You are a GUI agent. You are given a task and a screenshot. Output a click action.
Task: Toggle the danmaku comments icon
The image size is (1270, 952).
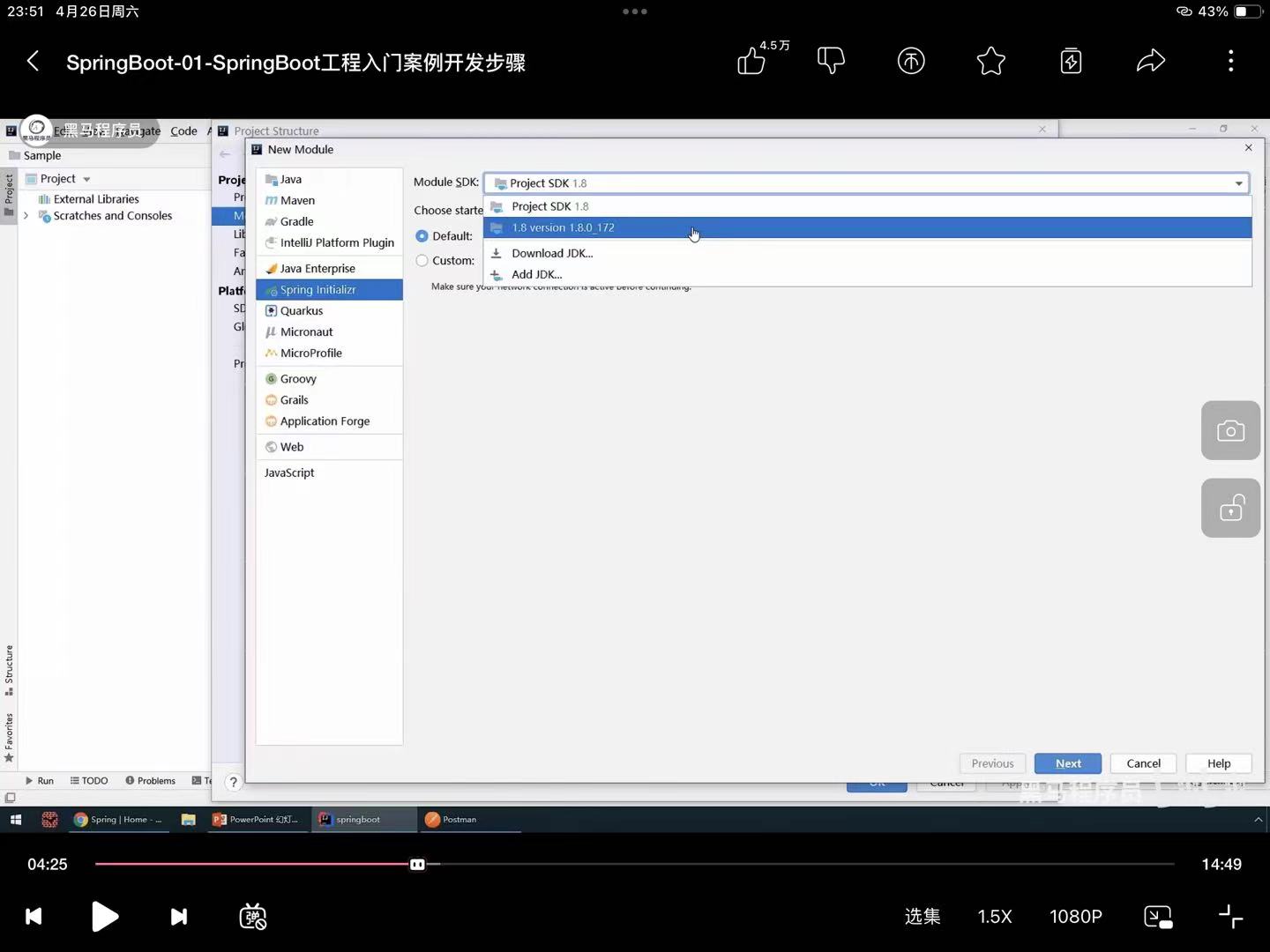[x=253, y=917]
